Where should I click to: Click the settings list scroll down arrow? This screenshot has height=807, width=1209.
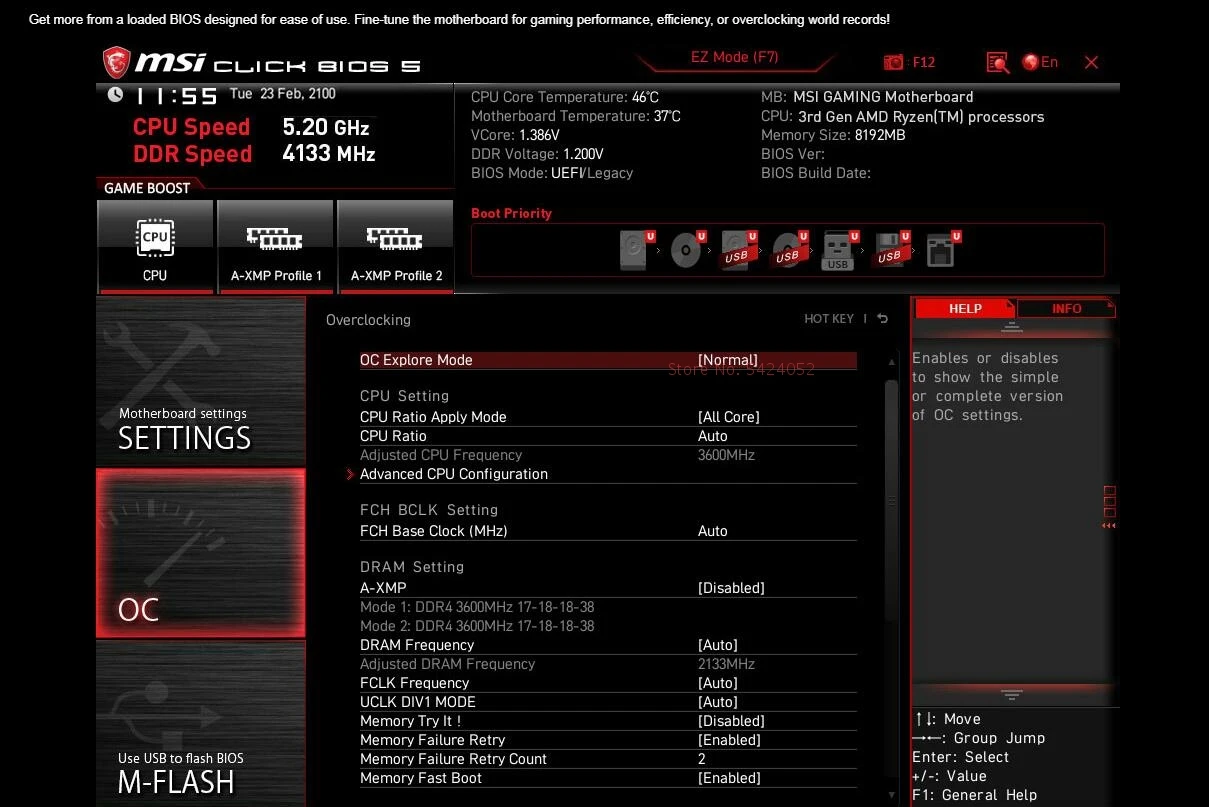pos(892,795)
